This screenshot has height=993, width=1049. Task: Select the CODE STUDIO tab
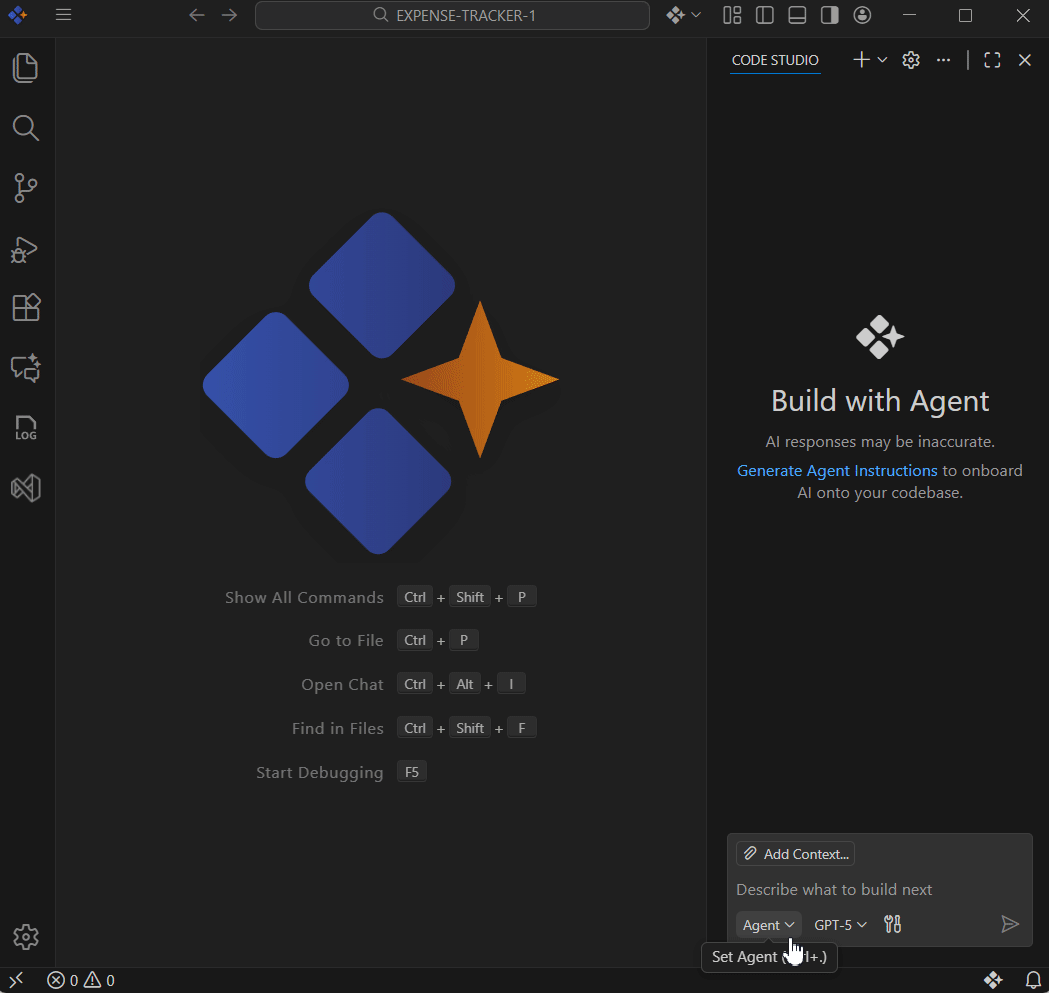(775, 60)
